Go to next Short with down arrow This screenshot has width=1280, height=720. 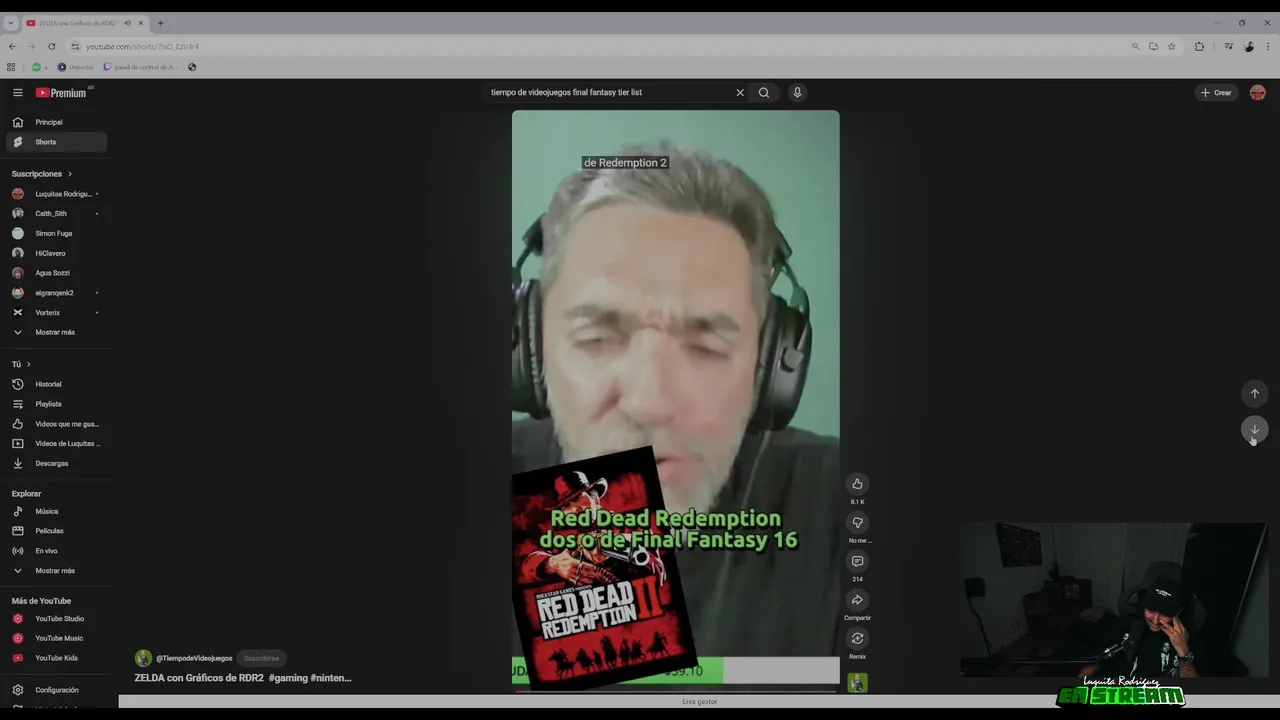pyautogui.click(x=1255, y=430)
